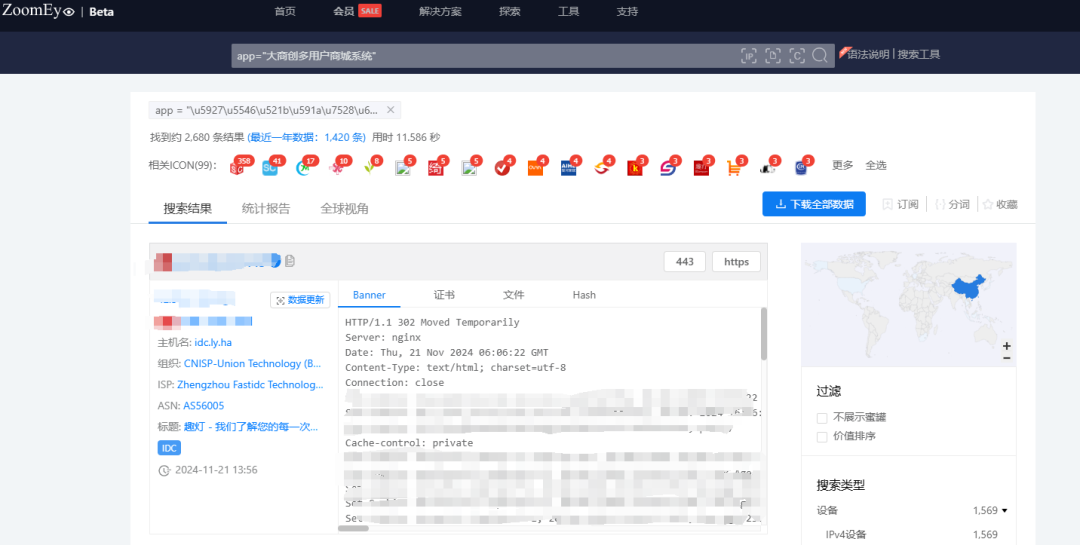This screenshot has width=1080, height=545.
Task: Click port 443 button
Action: click(x=685, y=262)
